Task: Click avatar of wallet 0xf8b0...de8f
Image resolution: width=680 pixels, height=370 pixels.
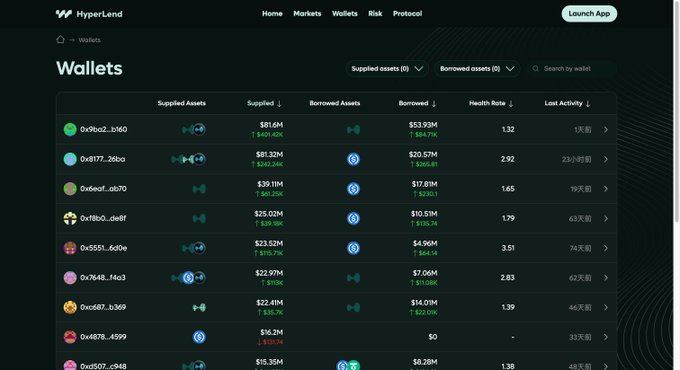Action: 70,218
